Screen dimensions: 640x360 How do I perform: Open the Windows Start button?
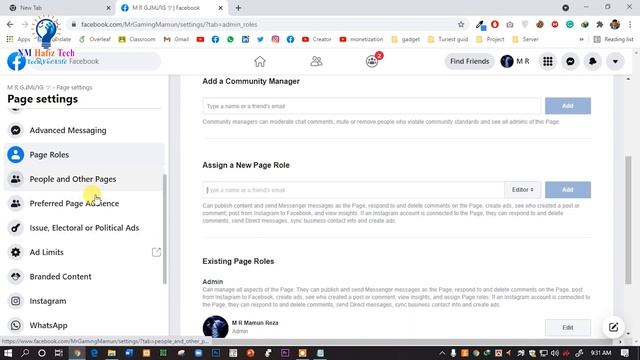pyautogui.click(x=8, y=353)
